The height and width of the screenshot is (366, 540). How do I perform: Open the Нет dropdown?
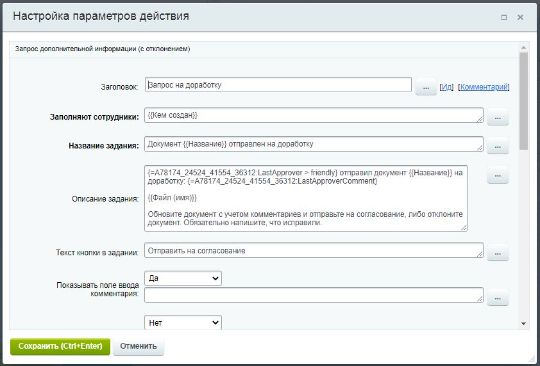point(183,323)
